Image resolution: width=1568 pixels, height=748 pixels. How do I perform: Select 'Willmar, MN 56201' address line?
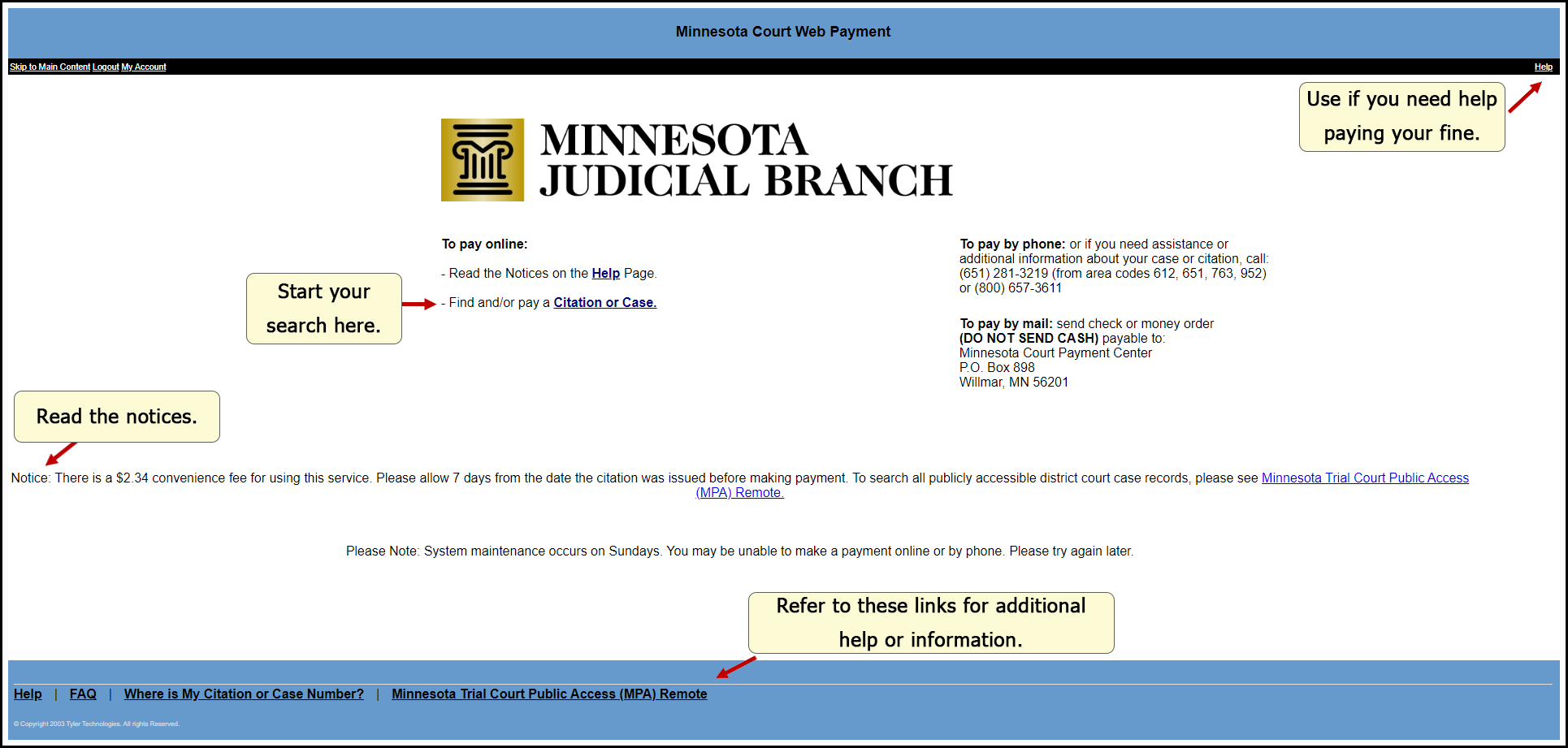pyautogui.click(x=1014, y=382)
